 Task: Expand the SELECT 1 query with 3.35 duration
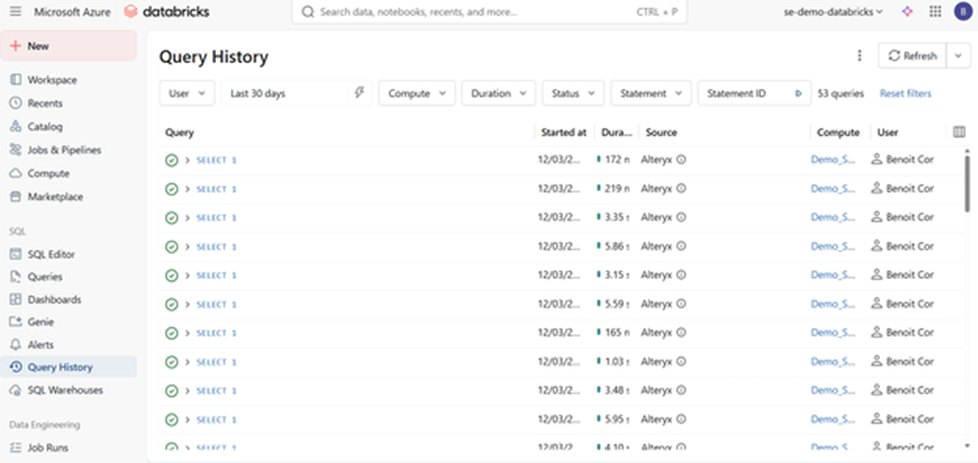point(187,217)
